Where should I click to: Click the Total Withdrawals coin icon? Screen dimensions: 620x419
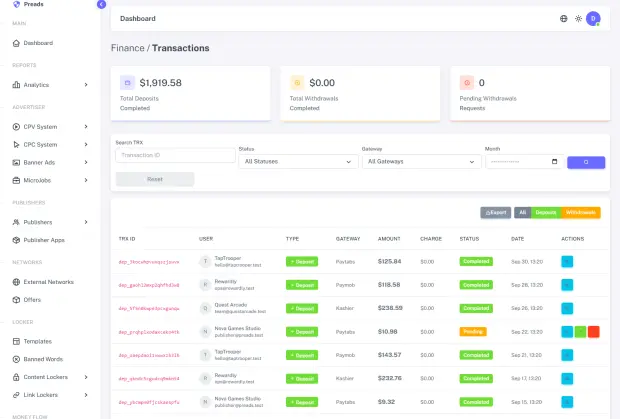[297, 83]
